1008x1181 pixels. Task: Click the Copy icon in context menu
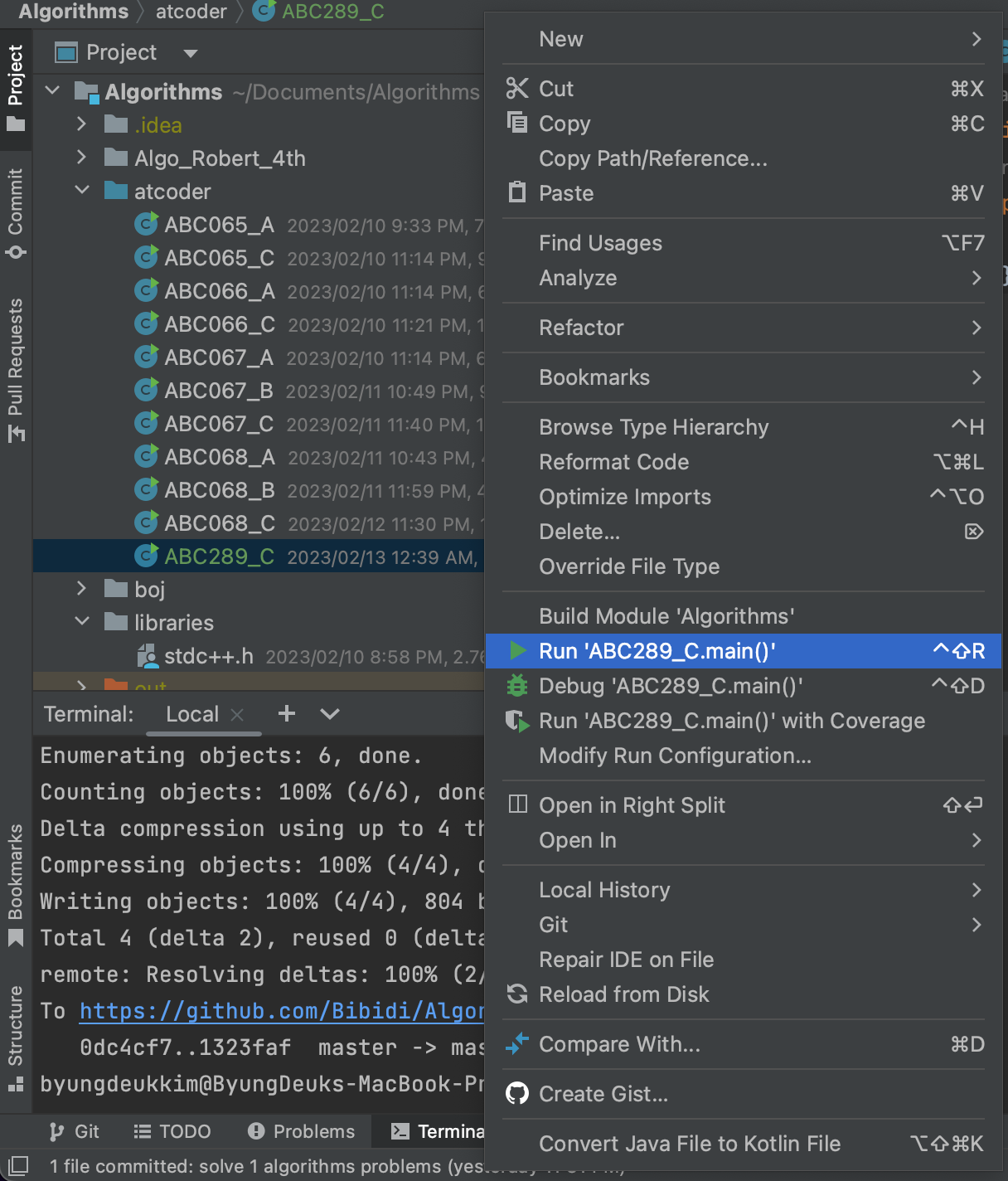click(x=517, y=123)
